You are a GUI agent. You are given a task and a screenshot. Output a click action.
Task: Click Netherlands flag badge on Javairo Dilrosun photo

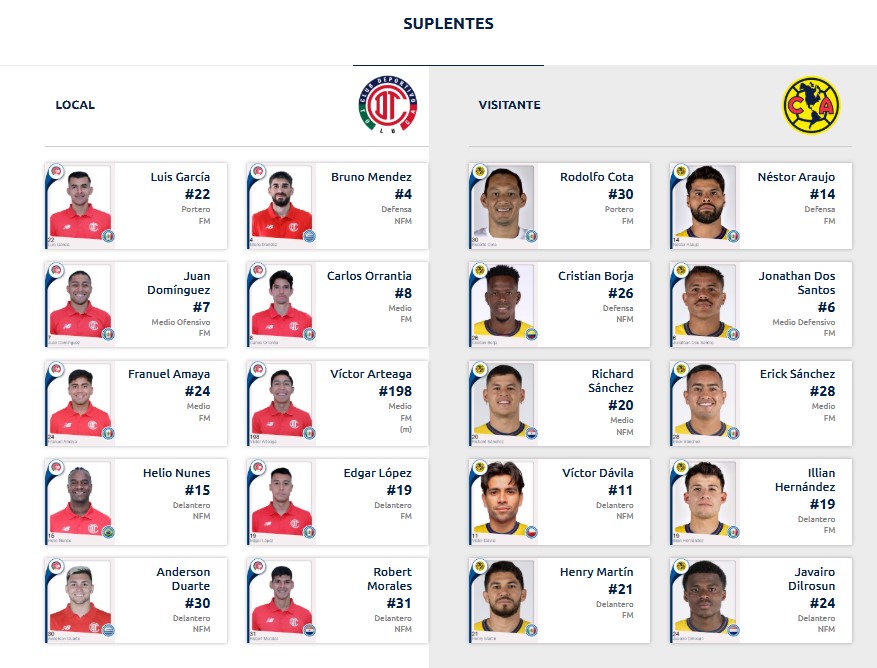[733, 631]
